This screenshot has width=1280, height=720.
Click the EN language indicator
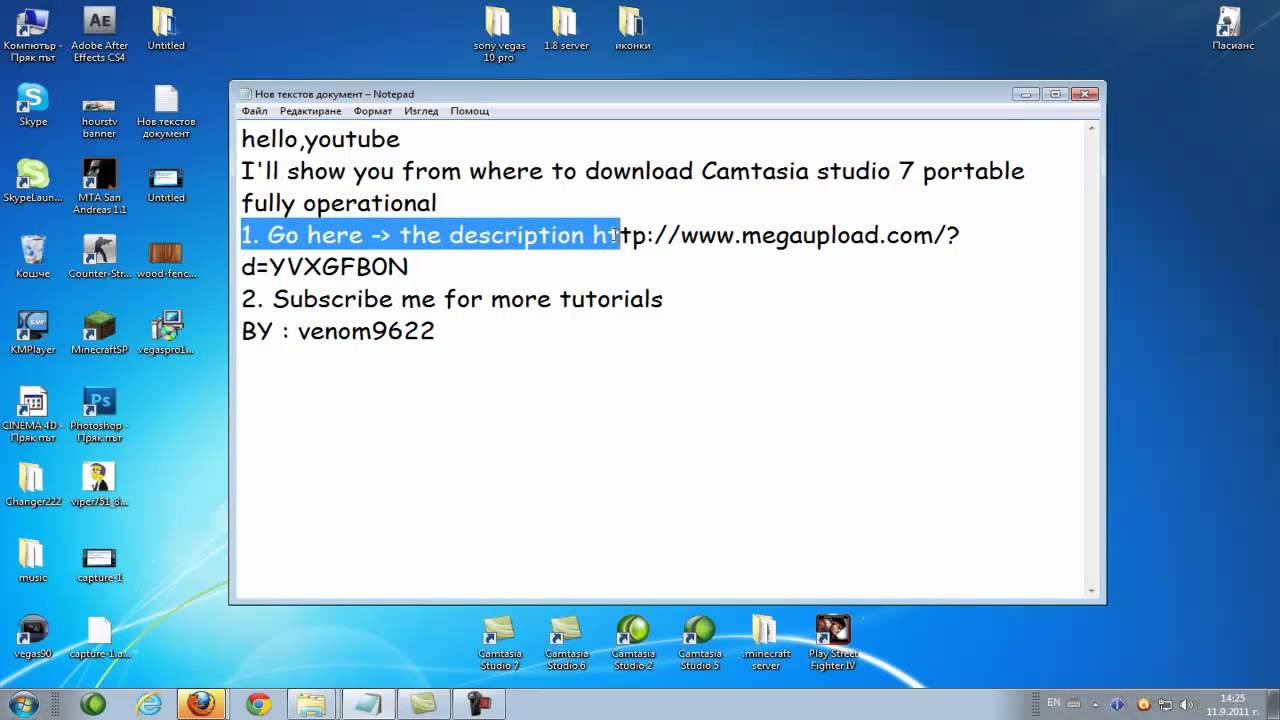coord(1054,703)
